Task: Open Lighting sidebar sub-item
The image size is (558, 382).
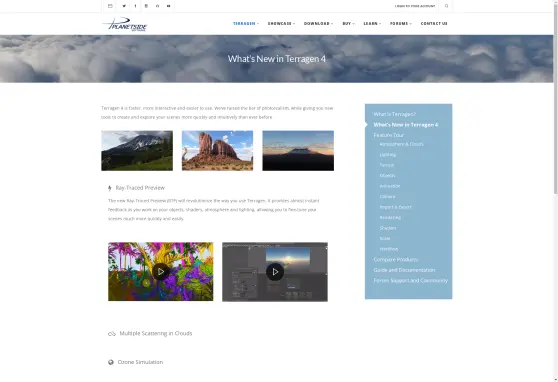Action: [x=388, y=155]
